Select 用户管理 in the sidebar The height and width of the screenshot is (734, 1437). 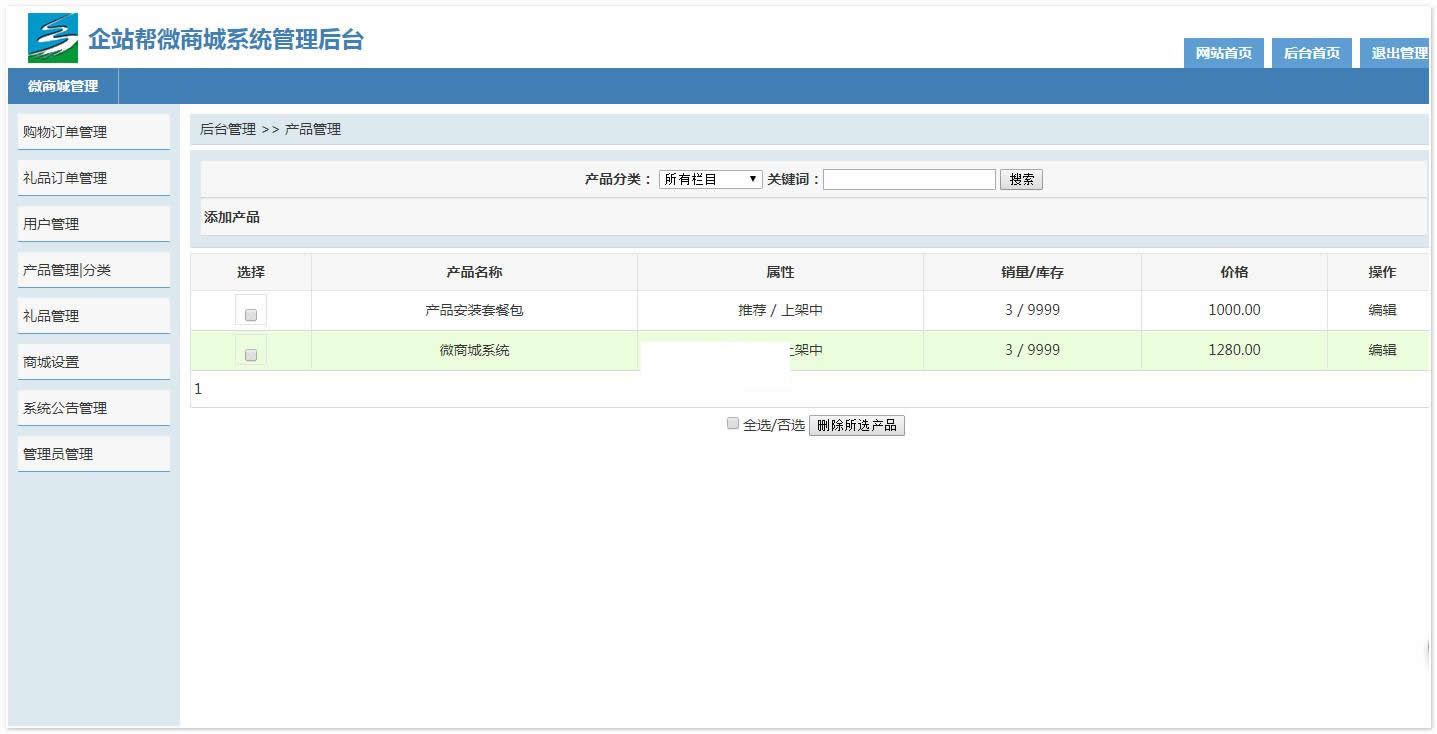51,224
